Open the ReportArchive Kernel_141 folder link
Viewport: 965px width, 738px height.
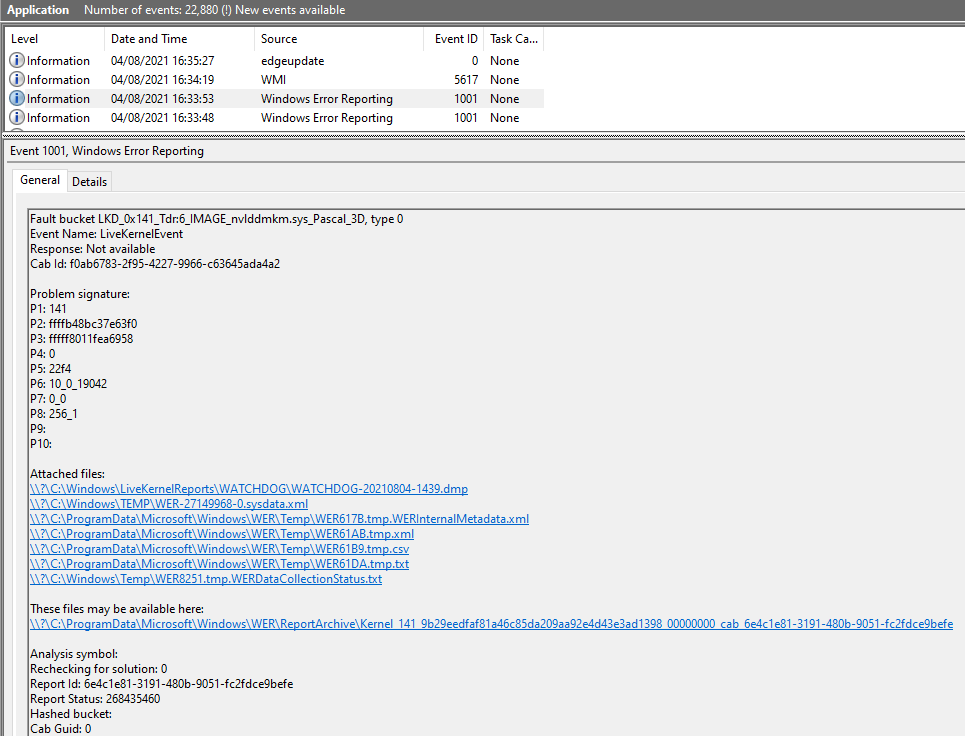tap(491, 624)
